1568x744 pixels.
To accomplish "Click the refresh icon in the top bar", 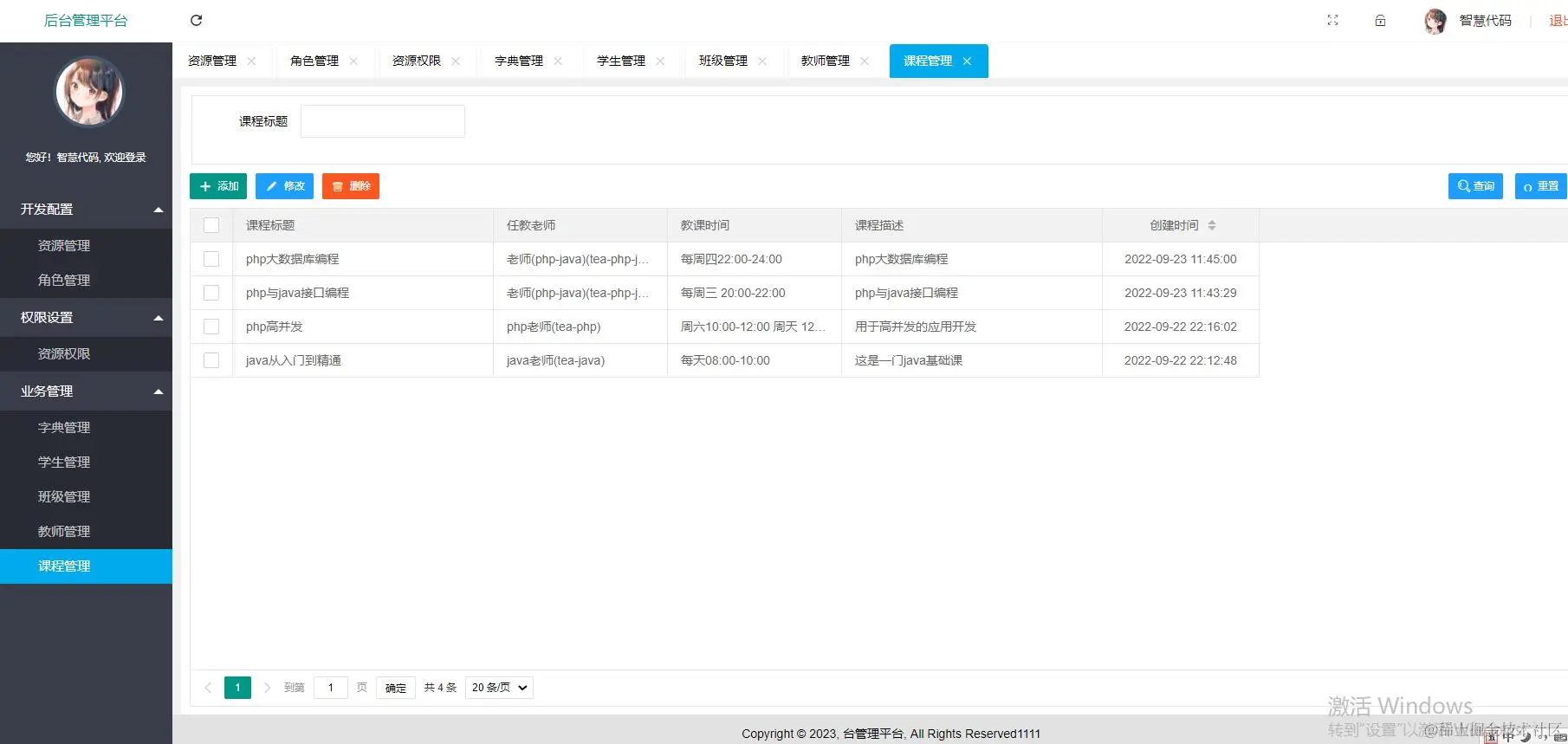I will (x=196, y=20).
